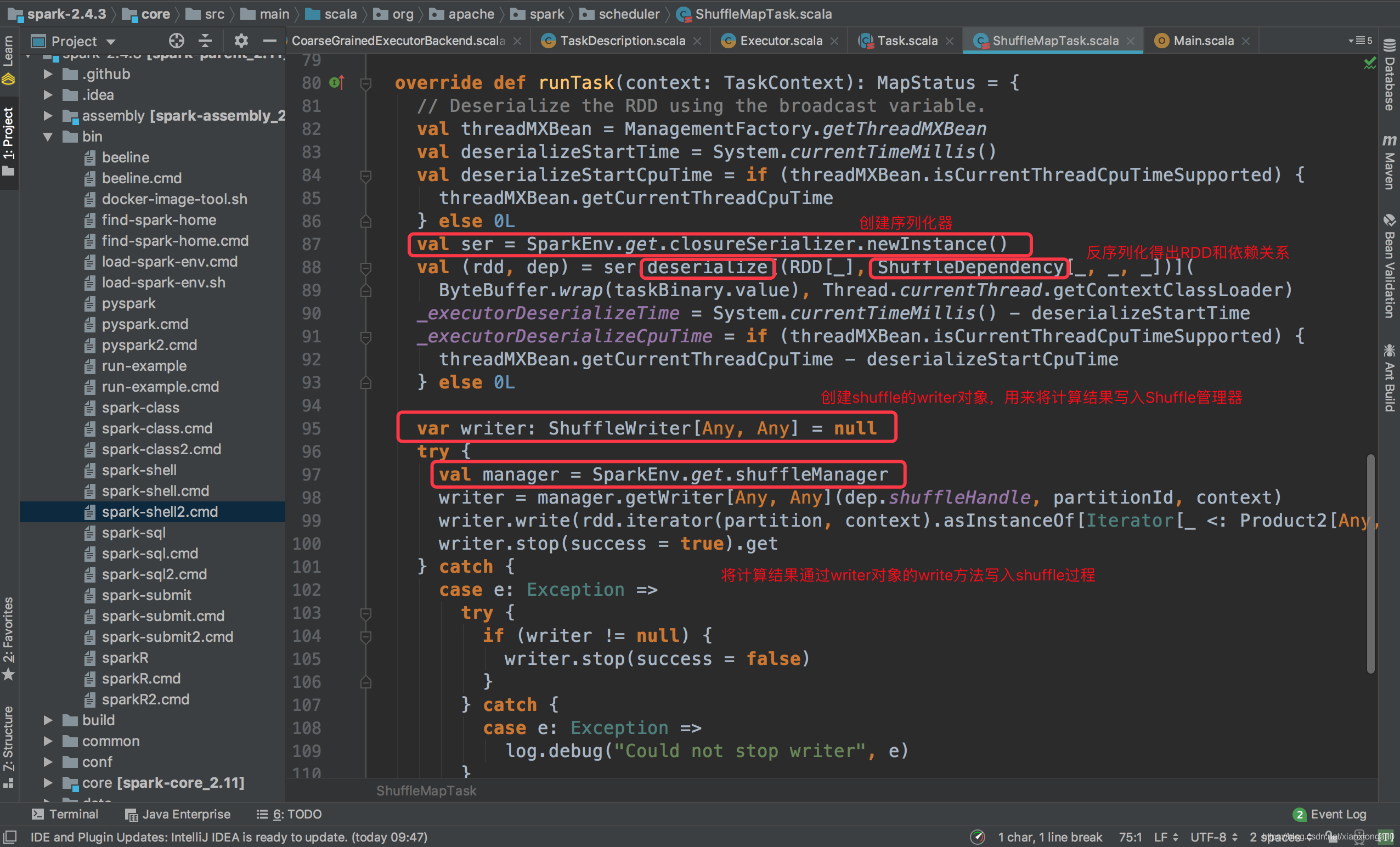Change the UTF-8 file encoding
Screen dimensions: 1400x847
[x=1213, y=837]
